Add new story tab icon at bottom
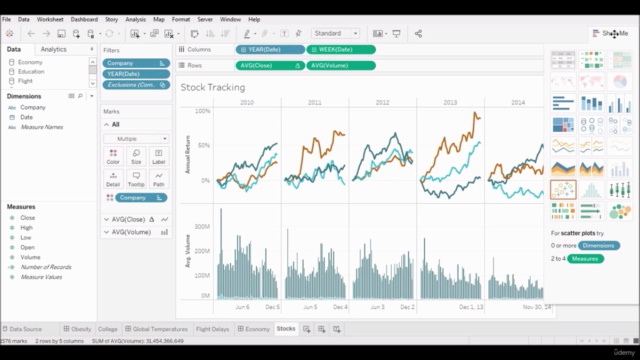Image resolution: width=640 pixels, height=360 pixels. point(337,329)
